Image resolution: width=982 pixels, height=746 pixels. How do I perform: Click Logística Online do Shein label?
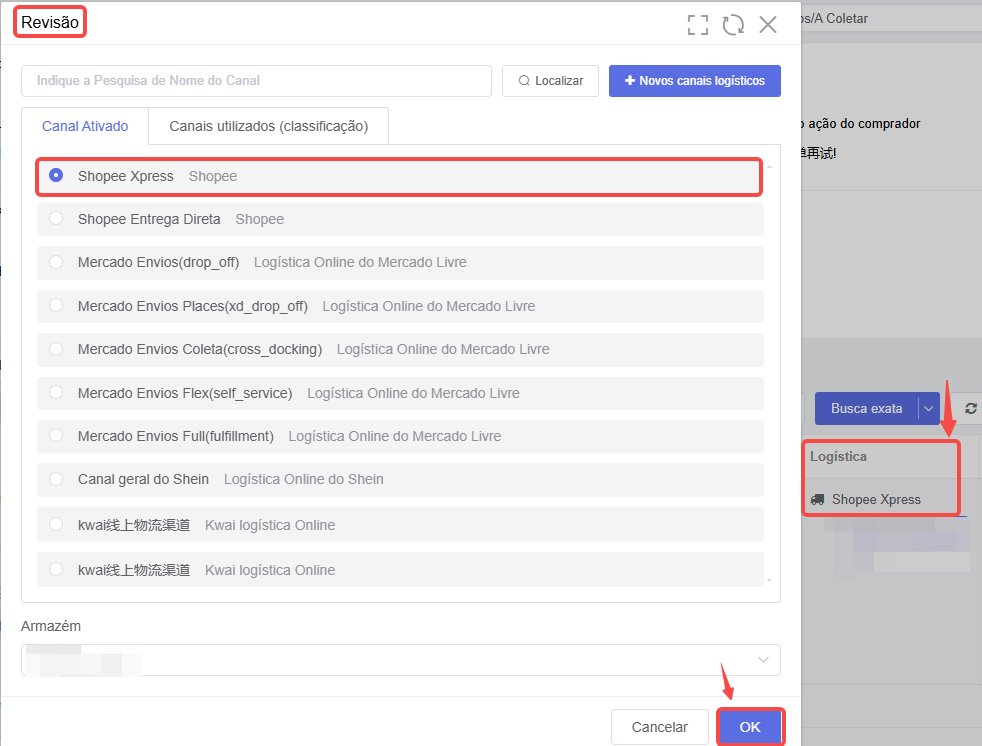304,479
